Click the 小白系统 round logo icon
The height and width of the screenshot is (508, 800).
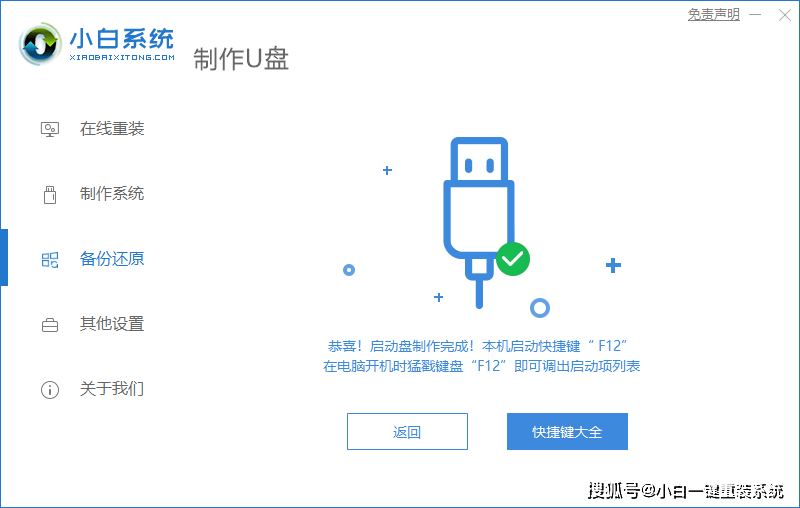40,44
